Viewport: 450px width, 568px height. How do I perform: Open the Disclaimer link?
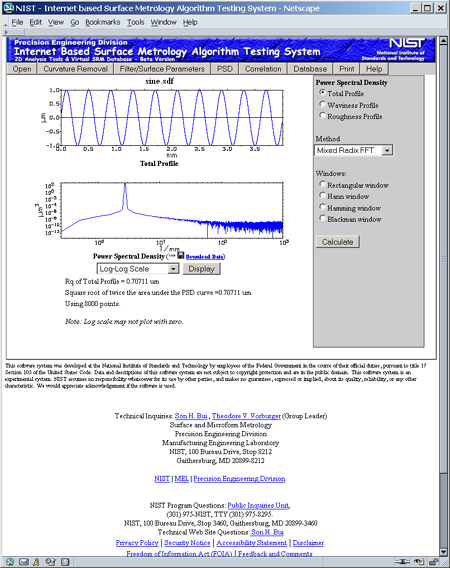308,543
